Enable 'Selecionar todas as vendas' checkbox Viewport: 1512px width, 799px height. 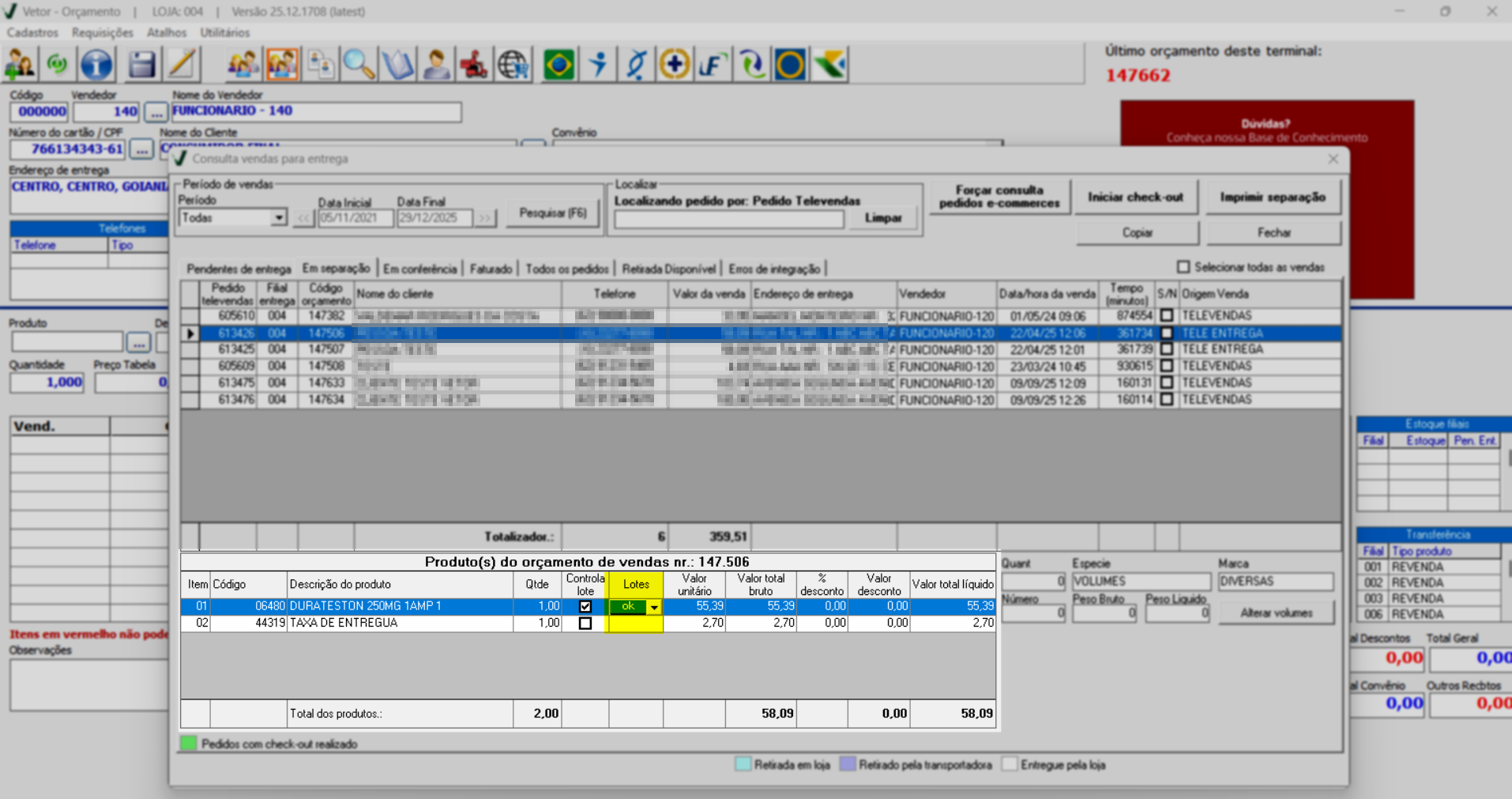click(x=1183, y=267)
